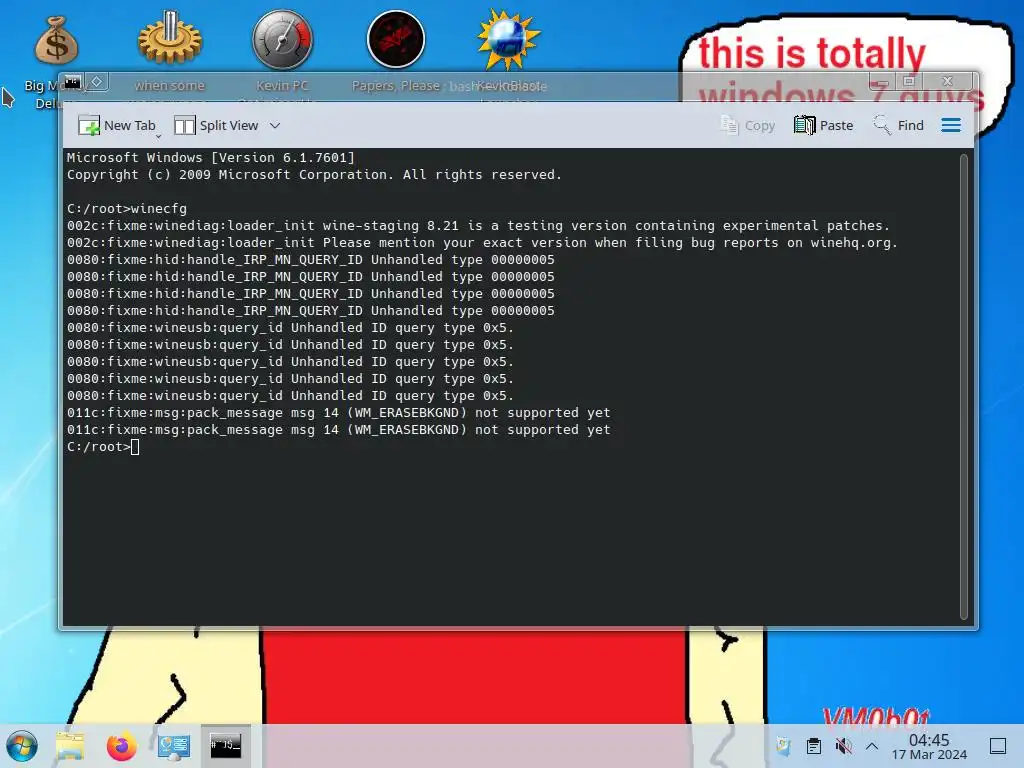The height and width of the screenshot is (768, 1024).
Task: Open the first tray notification icon
Action: tap(784, 746)
